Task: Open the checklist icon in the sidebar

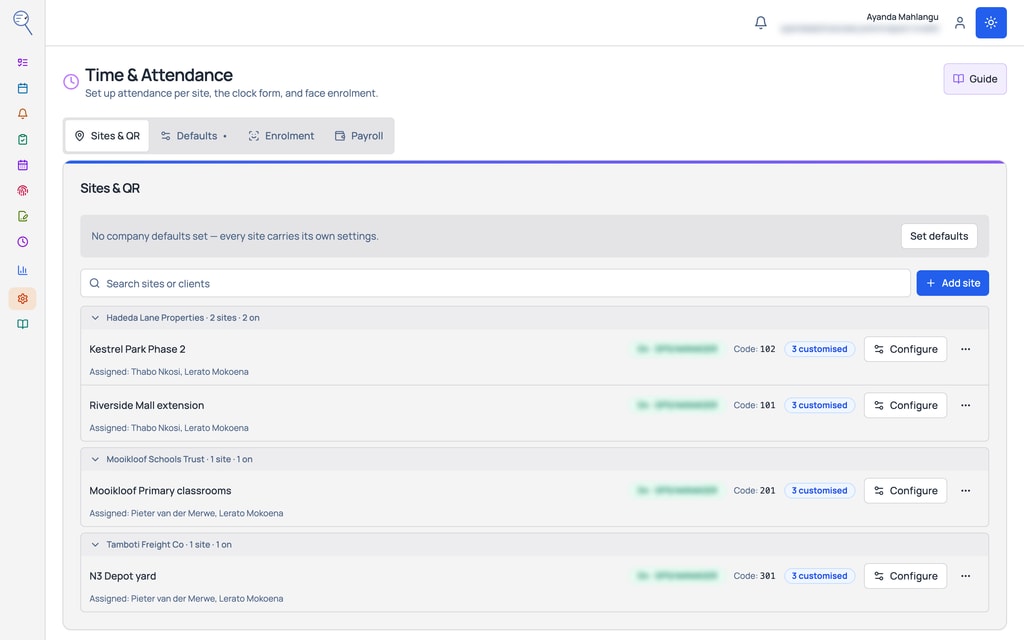Action: click(x=22, y=63)
